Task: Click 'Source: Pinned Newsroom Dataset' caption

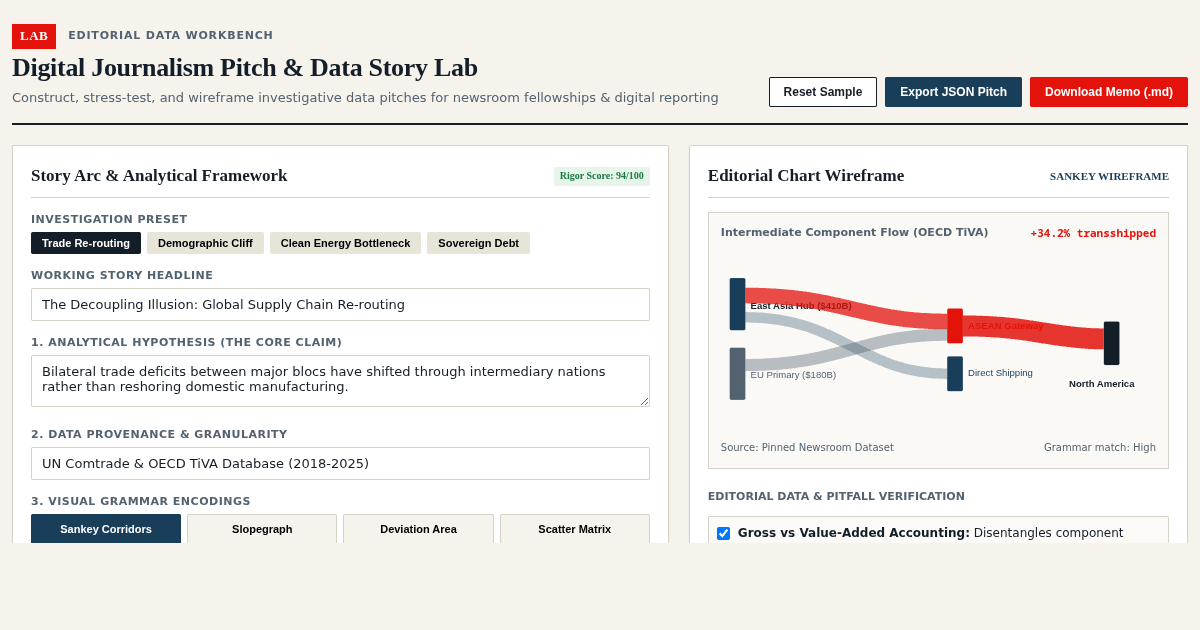Action: coord(807,448)
